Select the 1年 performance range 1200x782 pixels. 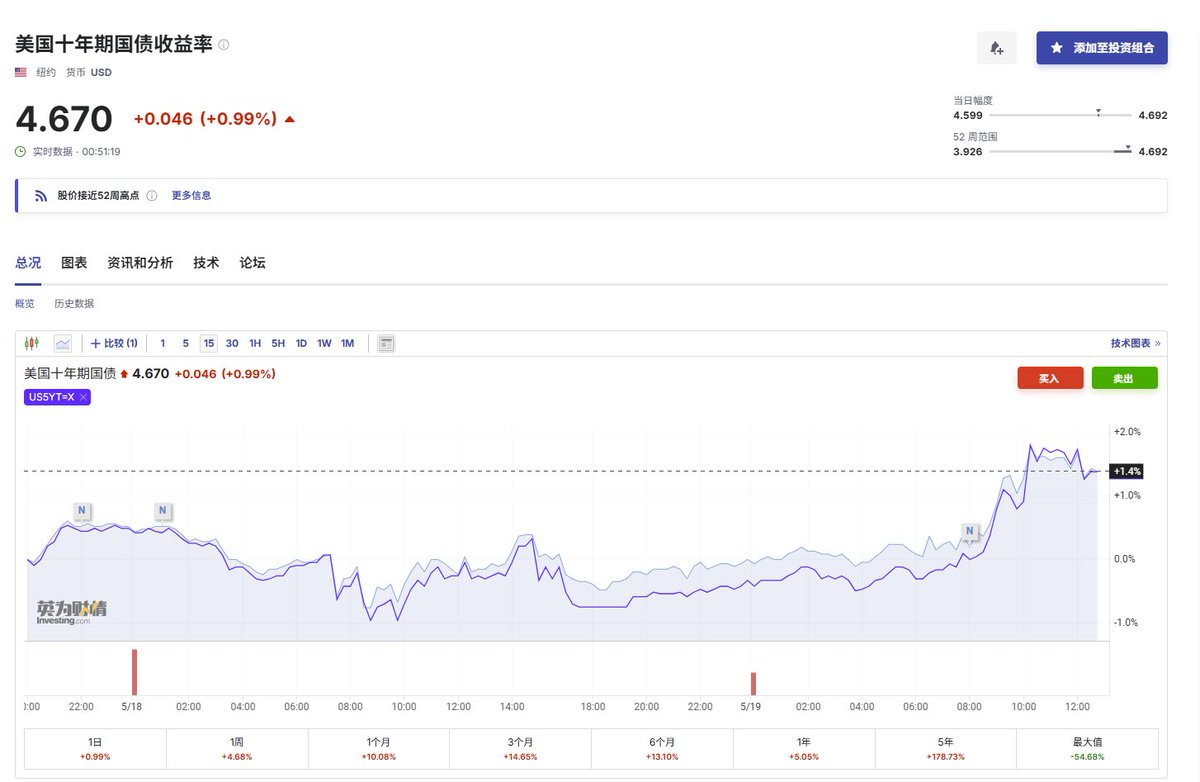click(804, 748)
